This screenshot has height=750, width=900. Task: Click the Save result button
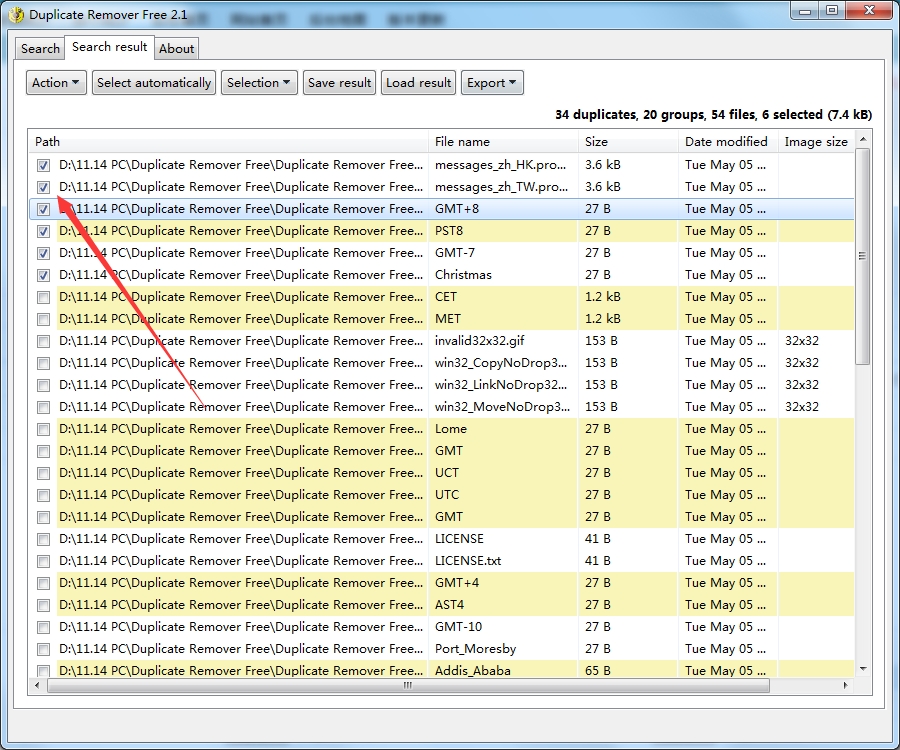(x=339, y=83)
